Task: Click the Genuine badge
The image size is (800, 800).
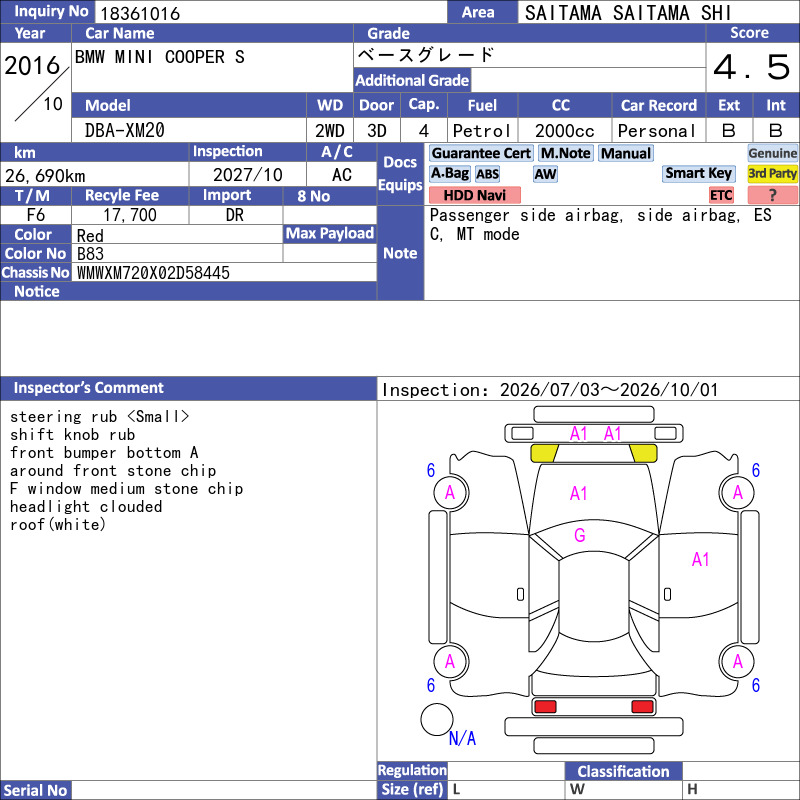Action: point(772,153)
